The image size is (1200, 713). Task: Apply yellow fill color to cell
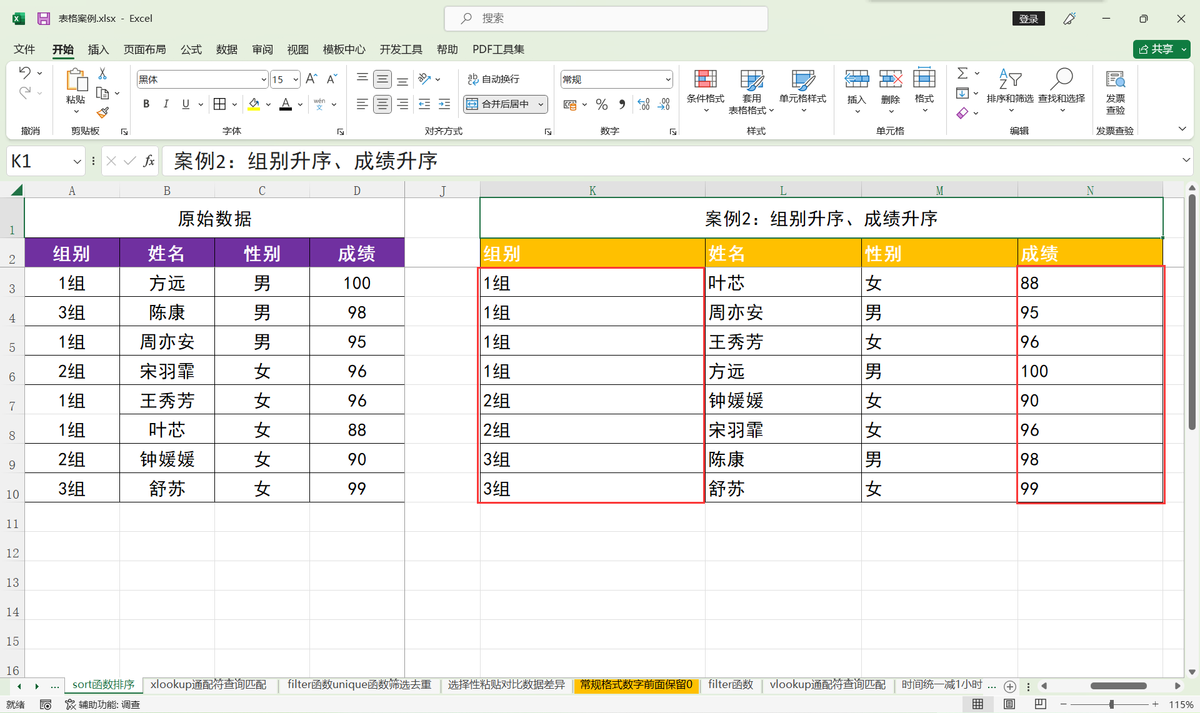click(254, 104)
